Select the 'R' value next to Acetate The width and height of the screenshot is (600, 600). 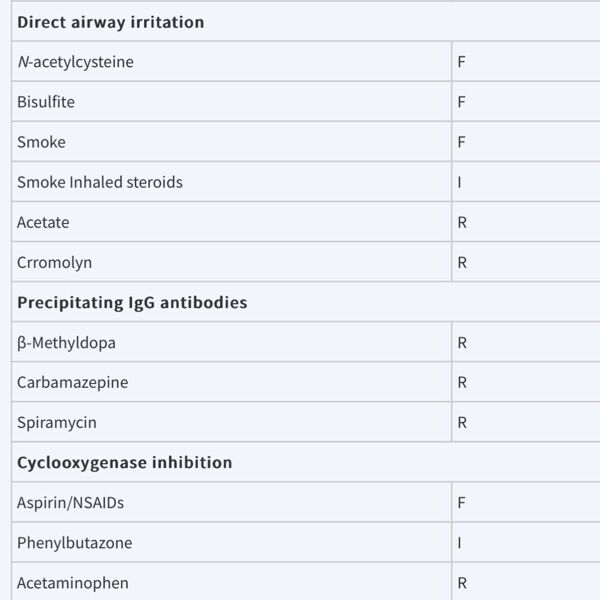(x=462, y=222)
